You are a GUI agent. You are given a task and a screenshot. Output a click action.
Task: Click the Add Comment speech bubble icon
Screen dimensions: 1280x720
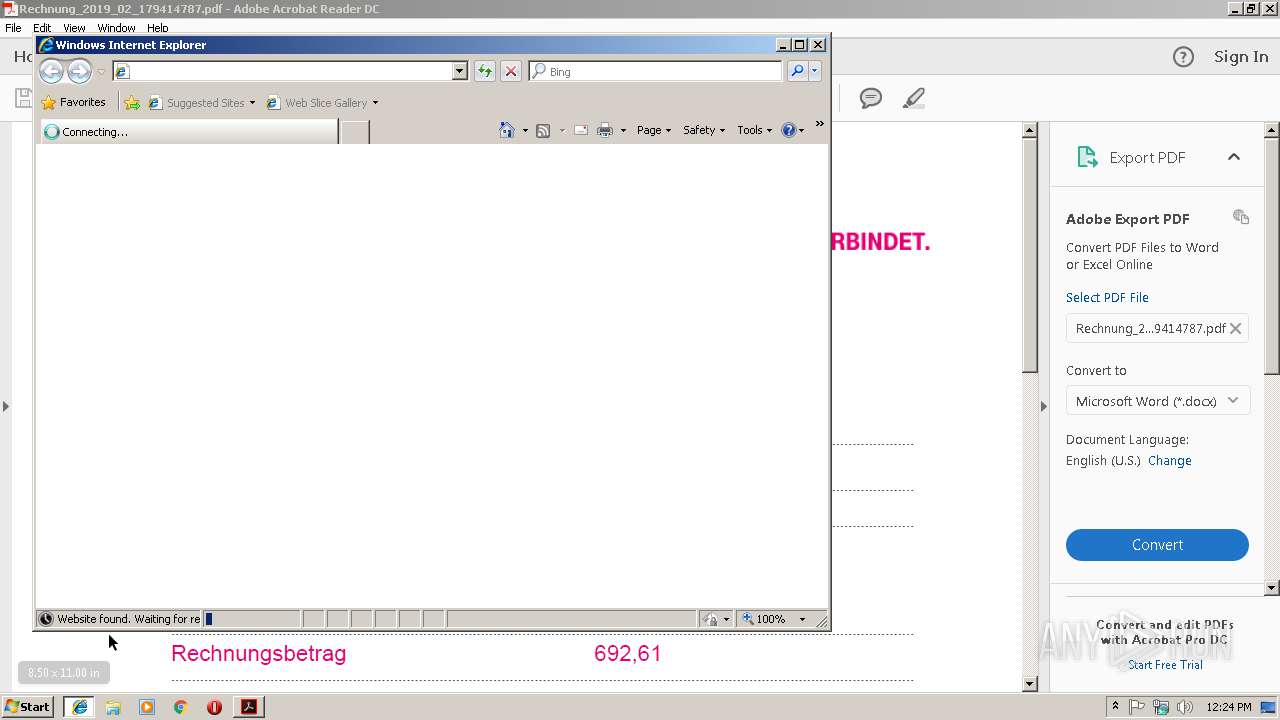[871, 98]
